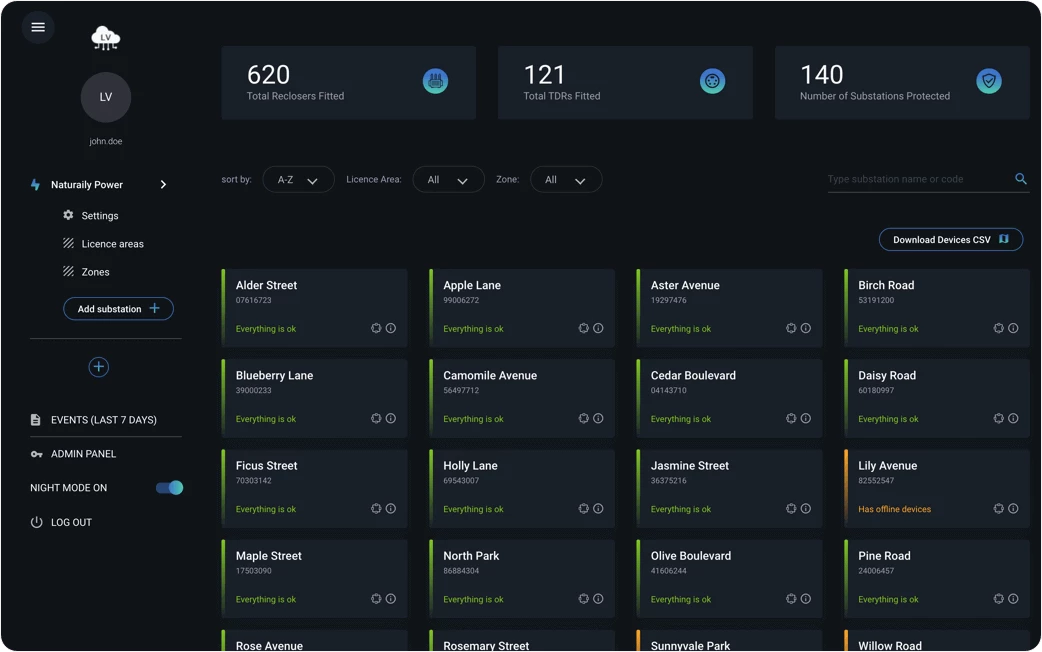This screenshot has width=1042, height=652.
Task: Click the Total TDRs Fitted stat card
Action: [x=625, y=82]
